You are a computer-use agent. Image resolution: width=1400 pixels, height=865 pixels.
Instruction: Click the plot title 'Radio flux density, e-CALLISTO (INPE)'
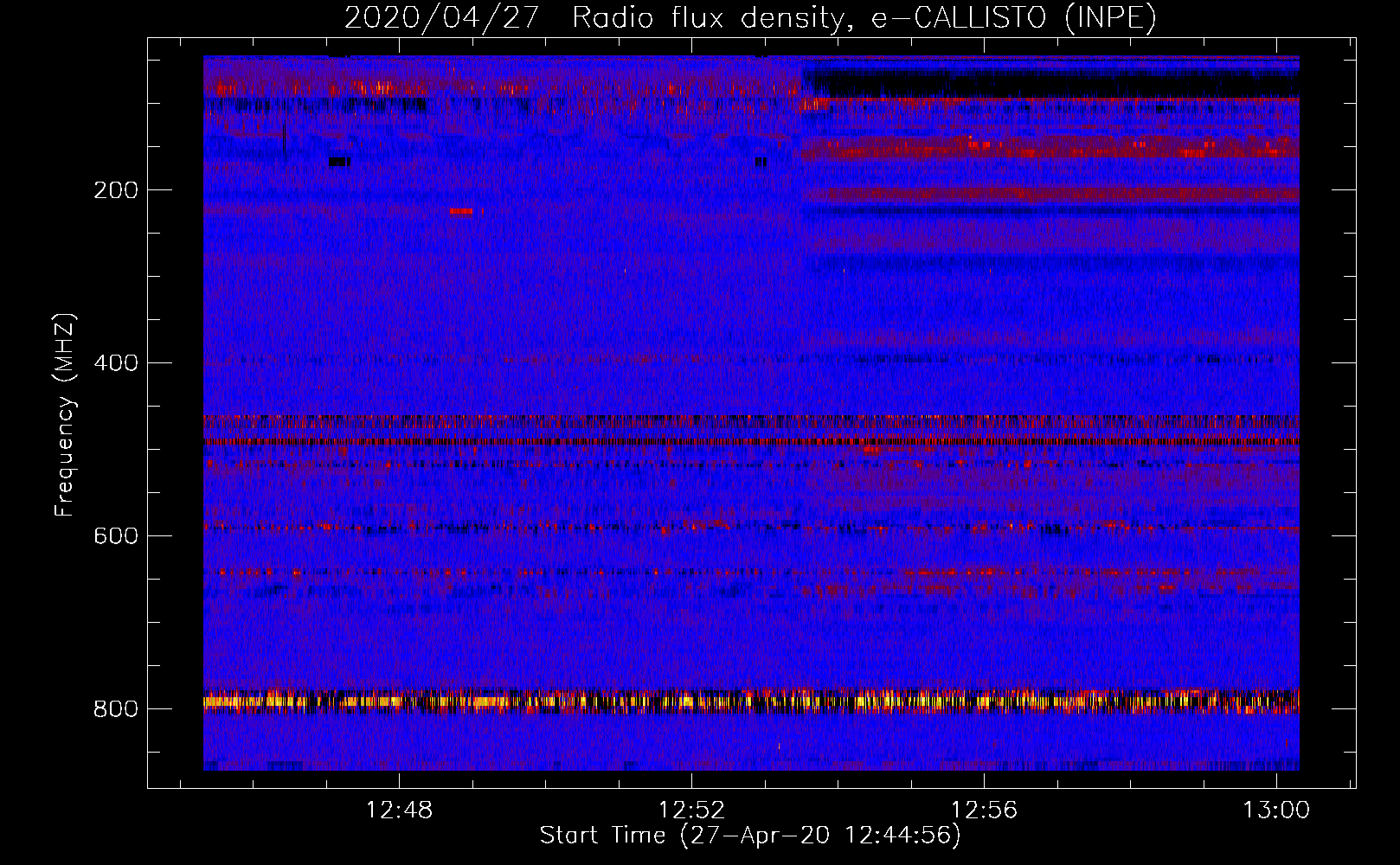click(x=864, y=17)
